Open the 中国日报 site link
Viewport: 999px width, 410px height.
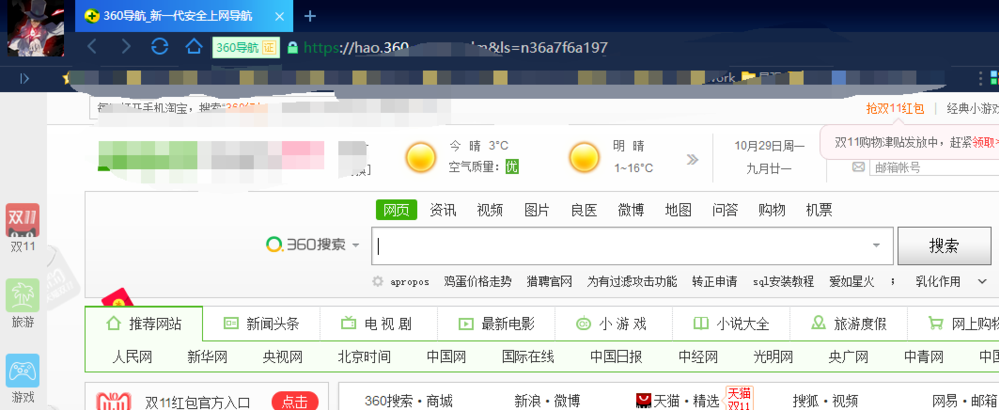[x=616, y=357]
